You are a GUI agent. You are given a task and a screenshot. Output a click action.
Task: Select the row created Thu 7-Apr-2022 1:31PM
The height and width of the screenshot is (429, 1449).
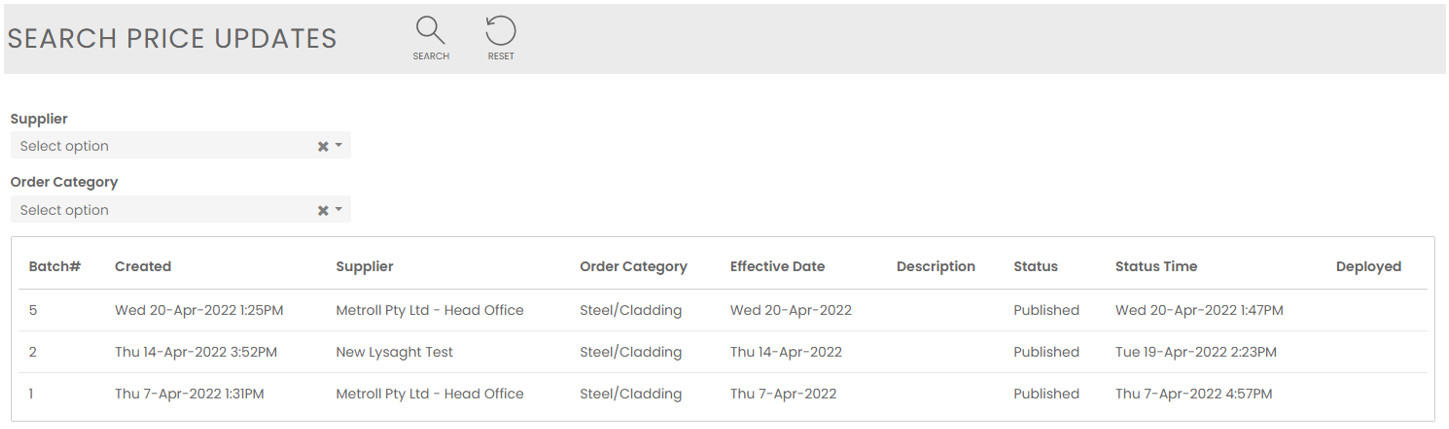click(x=189, y=394)
